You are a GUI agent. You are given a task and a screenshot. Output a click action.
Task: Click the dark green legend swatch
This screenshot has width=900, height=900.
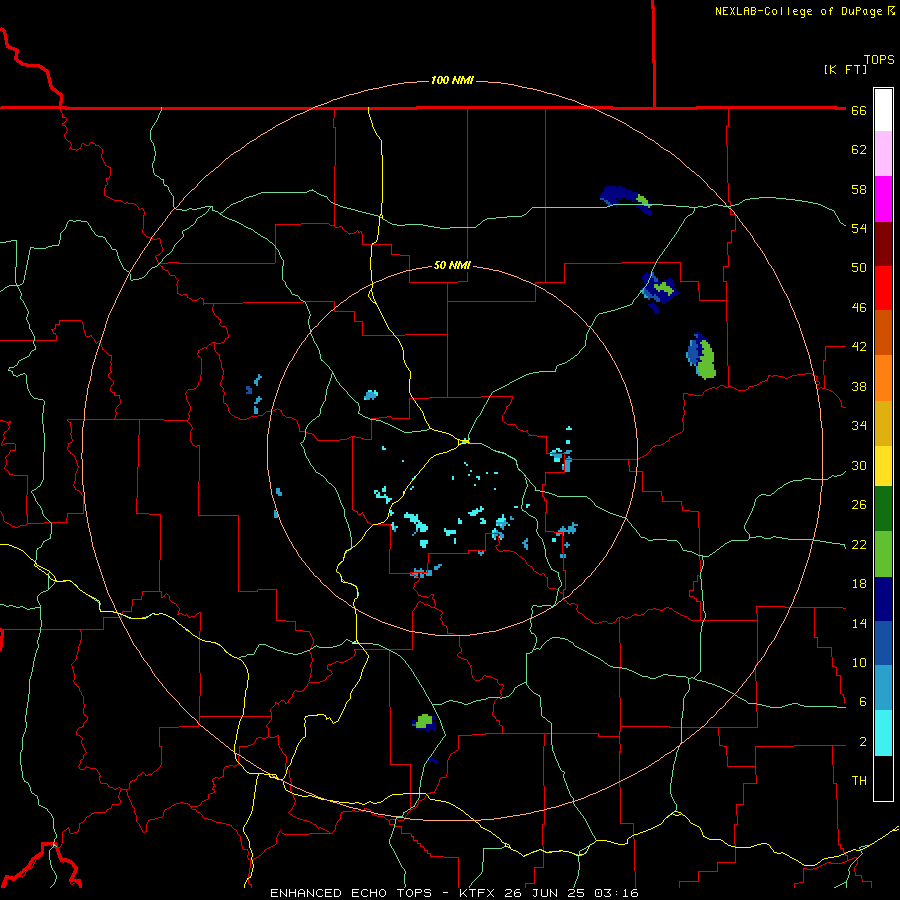point(883,509)
